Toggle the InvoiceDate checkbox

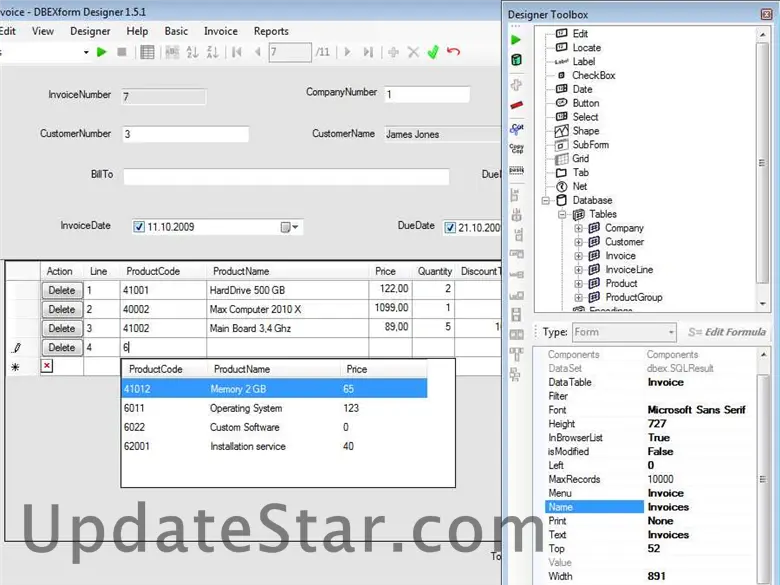click(139, 227)
